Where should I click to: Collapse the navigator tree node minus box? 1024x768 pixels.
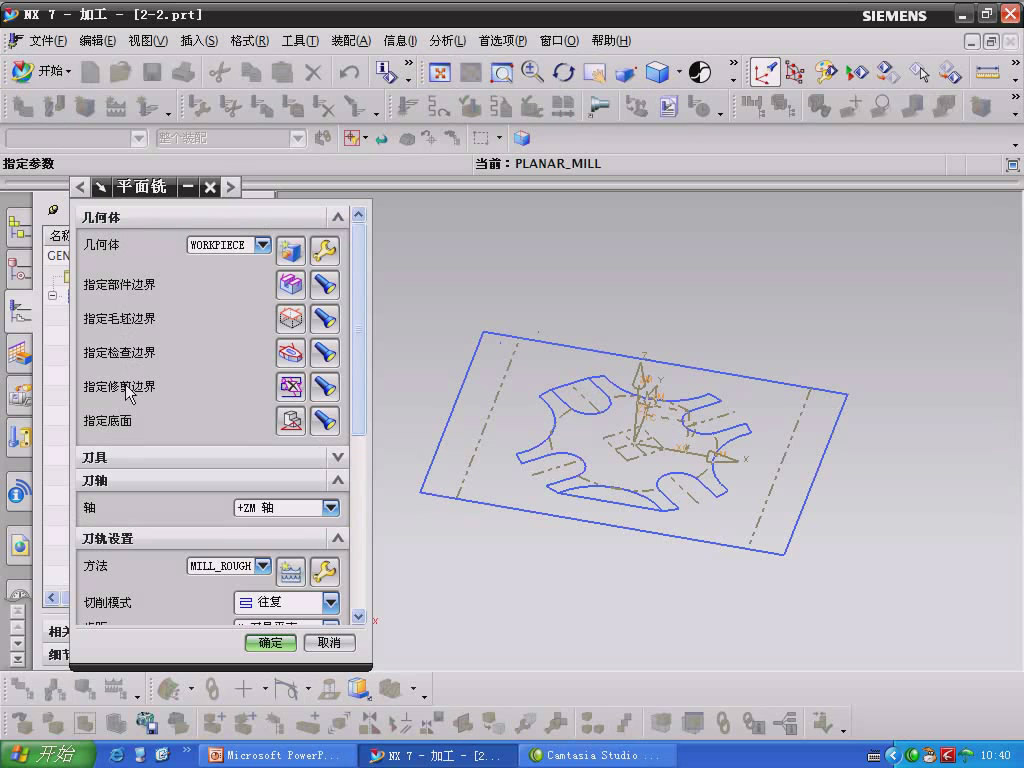[52, 295]
